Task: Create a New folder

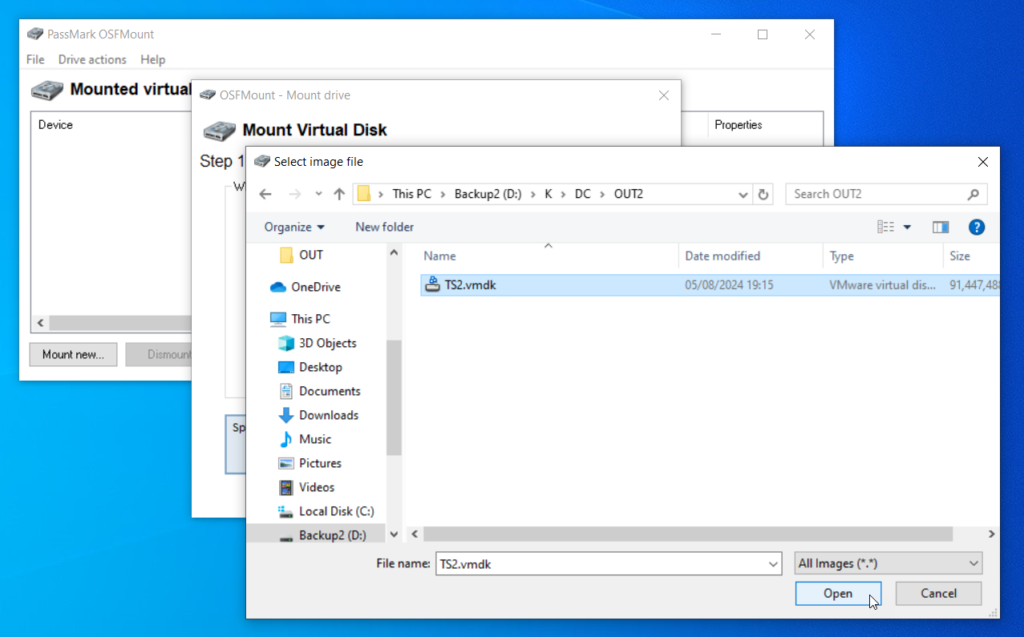Action: tap(384, 227)
